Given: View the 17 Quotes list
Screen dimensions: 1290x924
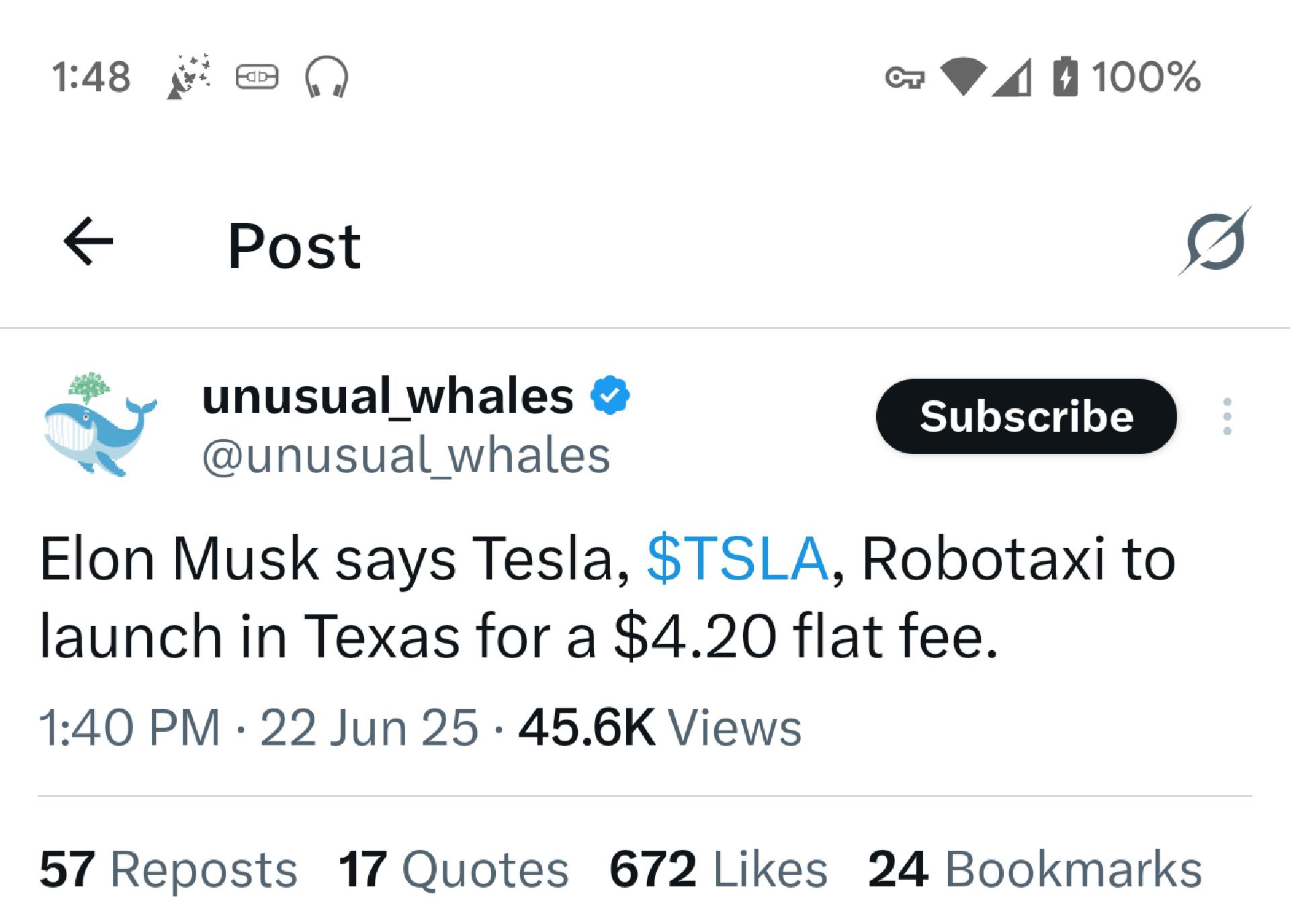Looking at the screenshot, I should coord(454,870).
